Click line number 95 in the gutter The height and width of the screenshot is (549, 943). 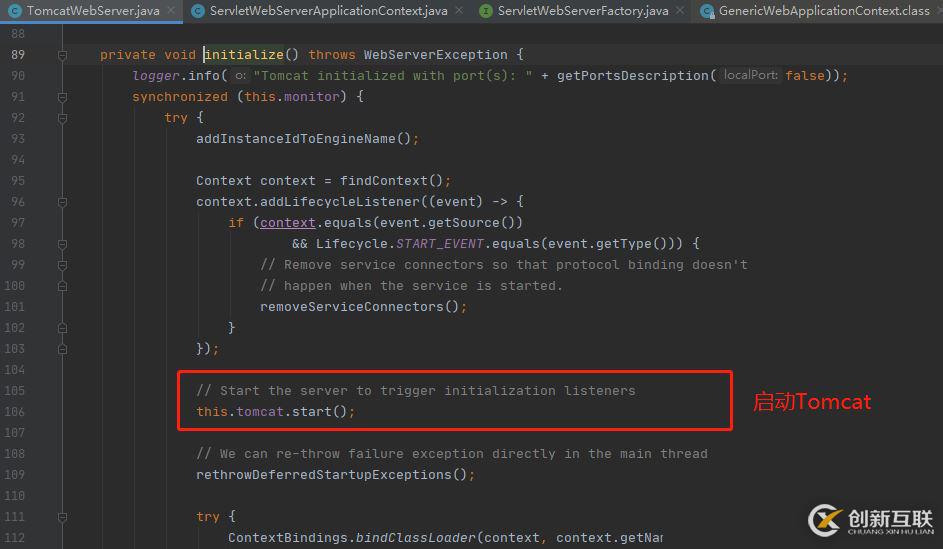[18, 180]
